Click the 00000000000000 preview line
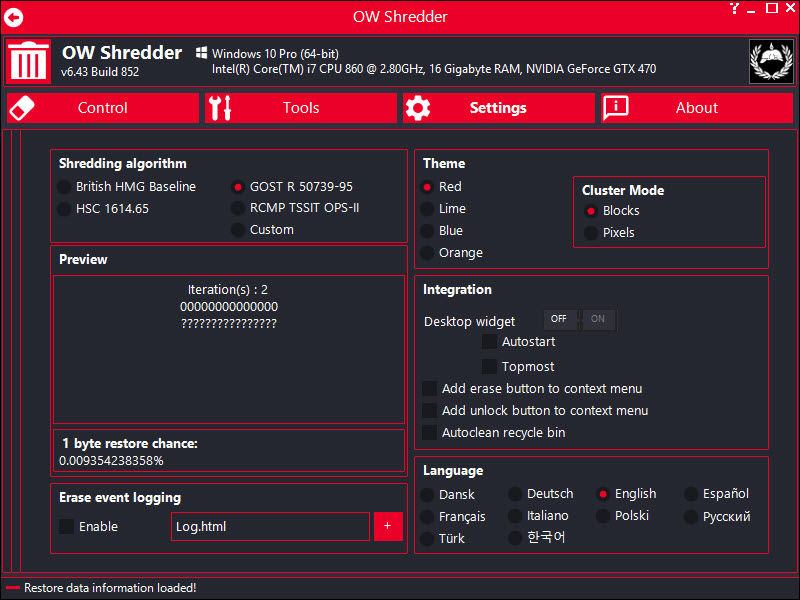800x600 pixels. (229, 307)
